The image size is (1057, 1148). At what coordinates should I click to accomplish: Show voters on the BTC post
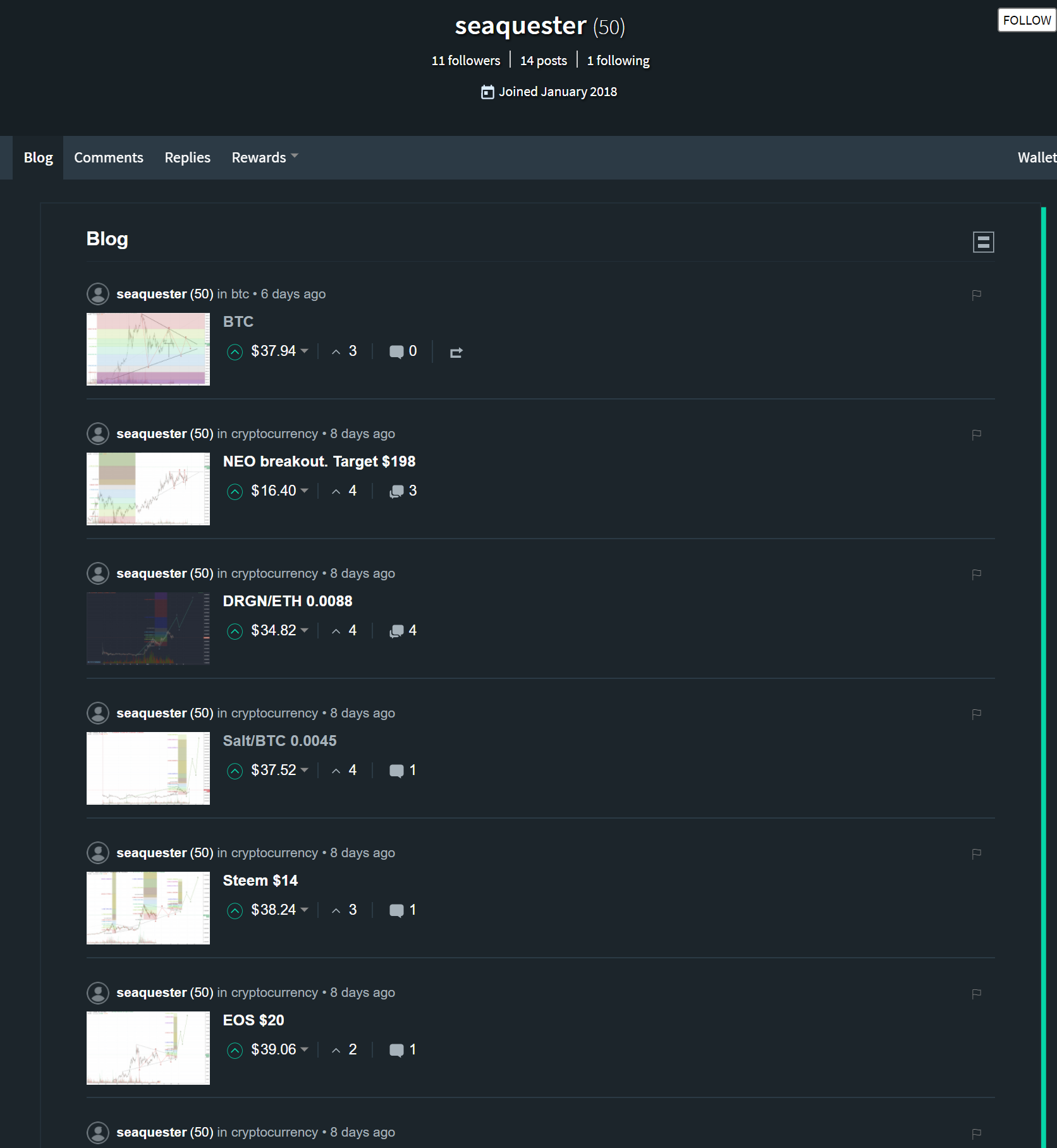345,351
